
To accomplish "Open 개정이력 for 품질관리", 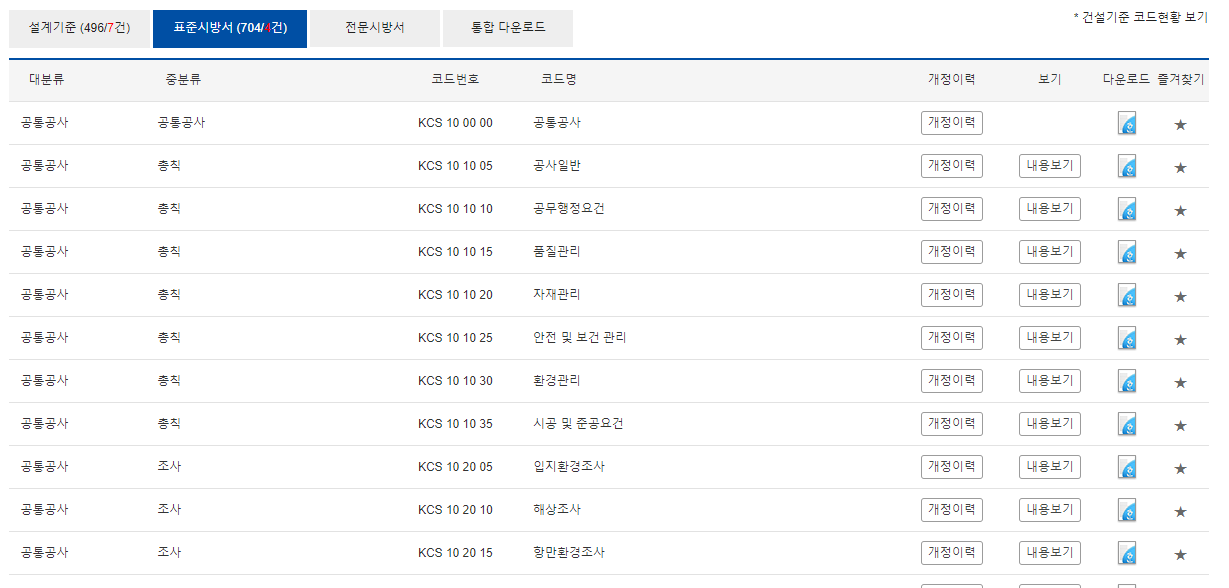I will pyautogui.click(x=952, y=252).
